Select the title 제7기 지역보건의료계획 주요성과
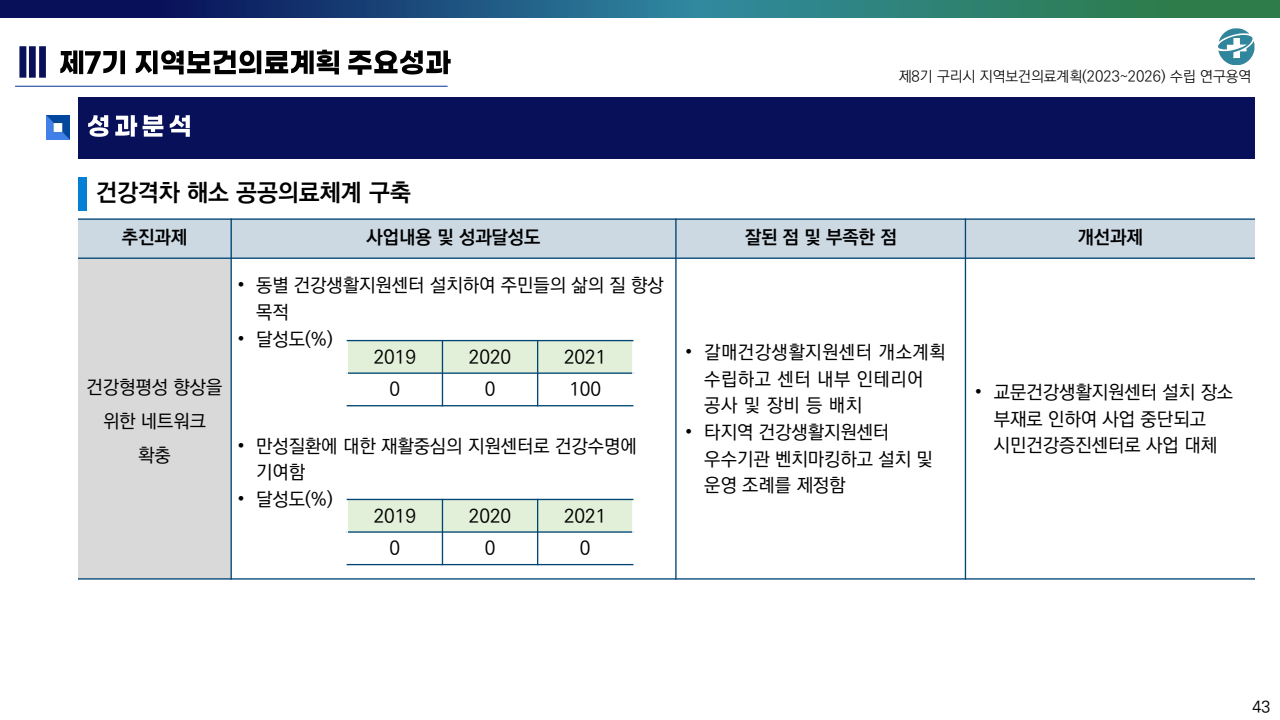 coord(255,62)
